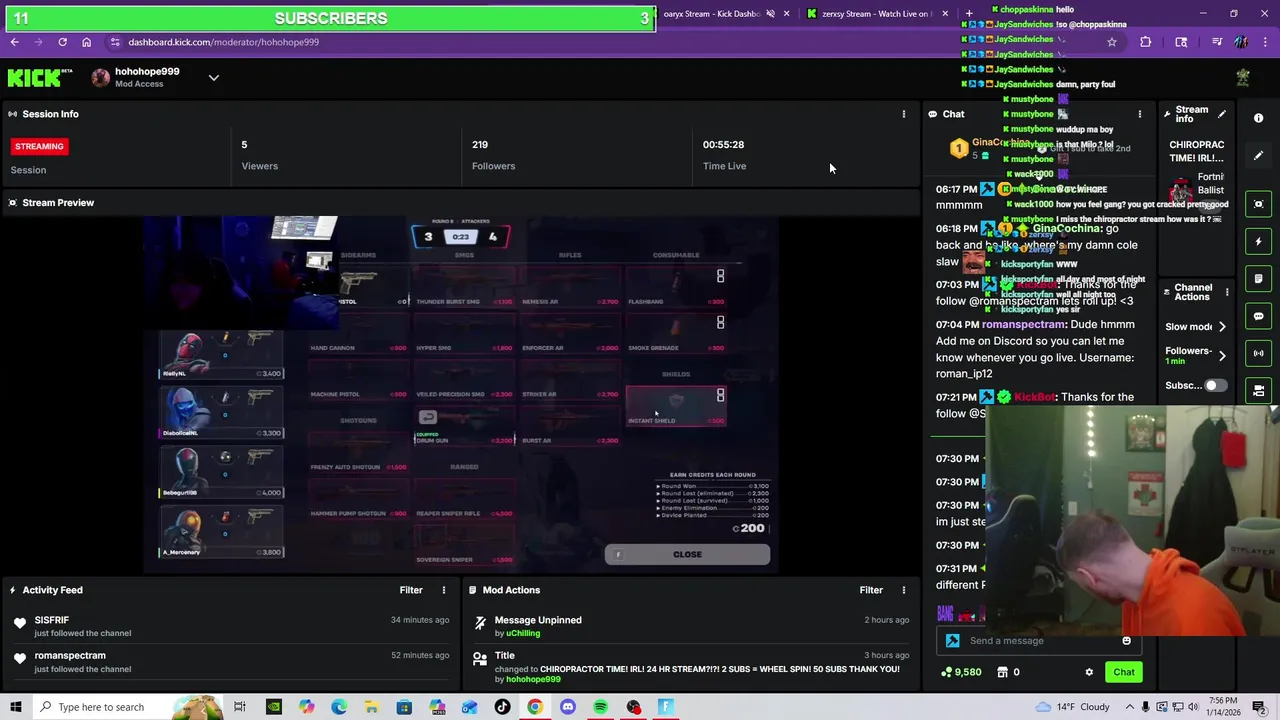Click romanspectram follow entry in Activity Feed
The height and width of the screenshot is (720, 1280).
pos(230,662)
